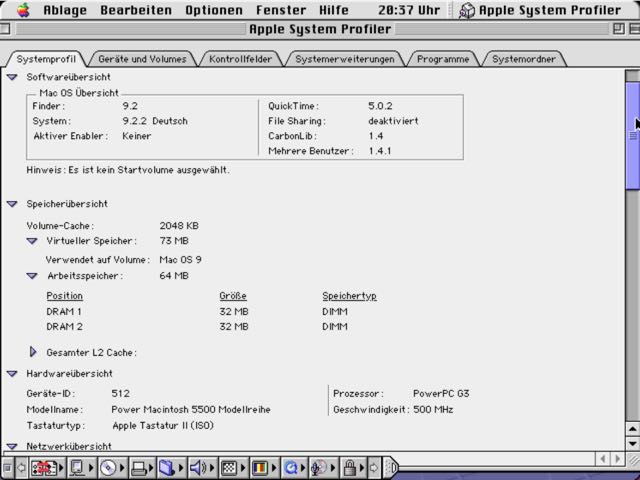Click the Verwendet auf Volume value Mac OS 9
The width and height of the screenshot is (640, 480).
[180, 260]
